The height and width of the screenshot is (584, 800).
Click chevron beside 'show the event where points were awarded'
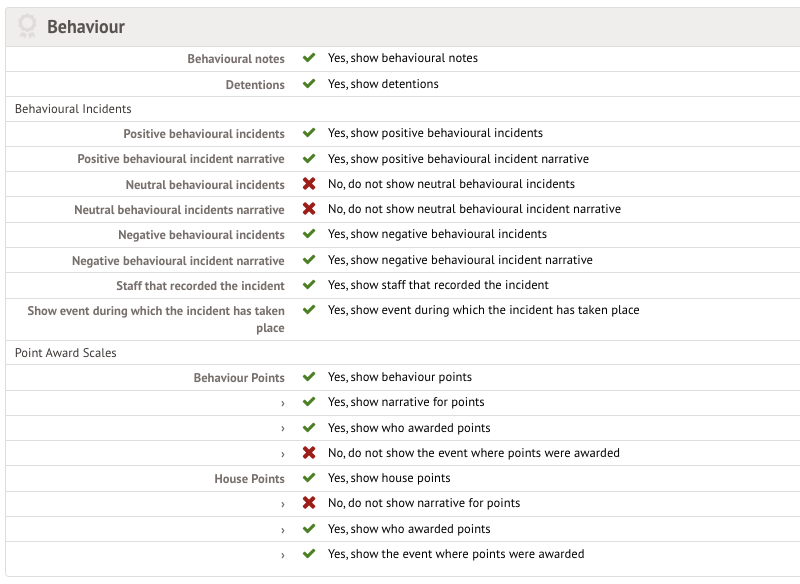click(283, 555)
